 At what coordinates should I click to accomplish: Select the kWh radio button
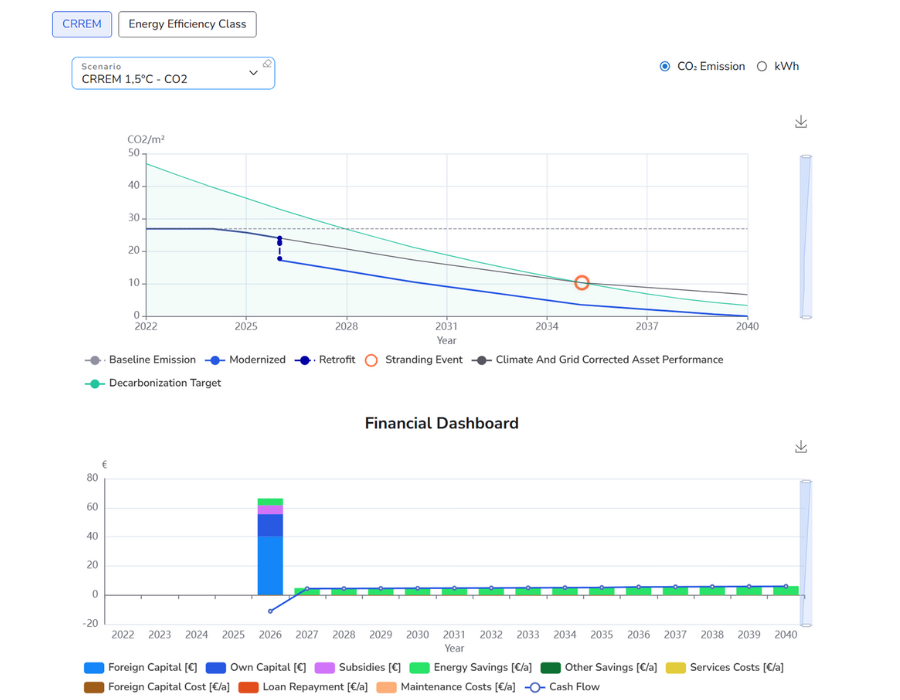pos(762,66)
